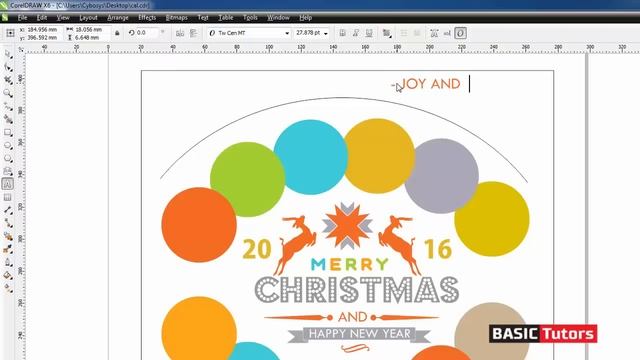Mirror the text horizontally
Screen dimensions: 640x360
180,33
